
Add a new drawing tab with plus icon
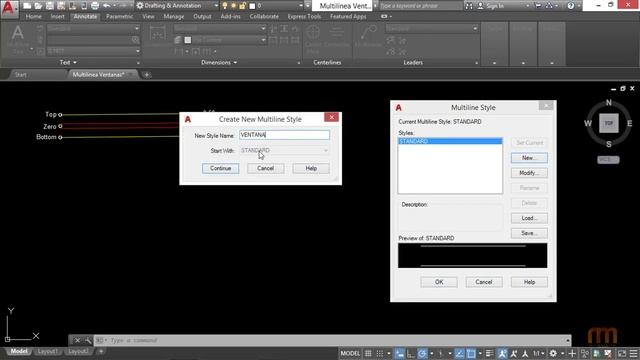click(147, 75)
